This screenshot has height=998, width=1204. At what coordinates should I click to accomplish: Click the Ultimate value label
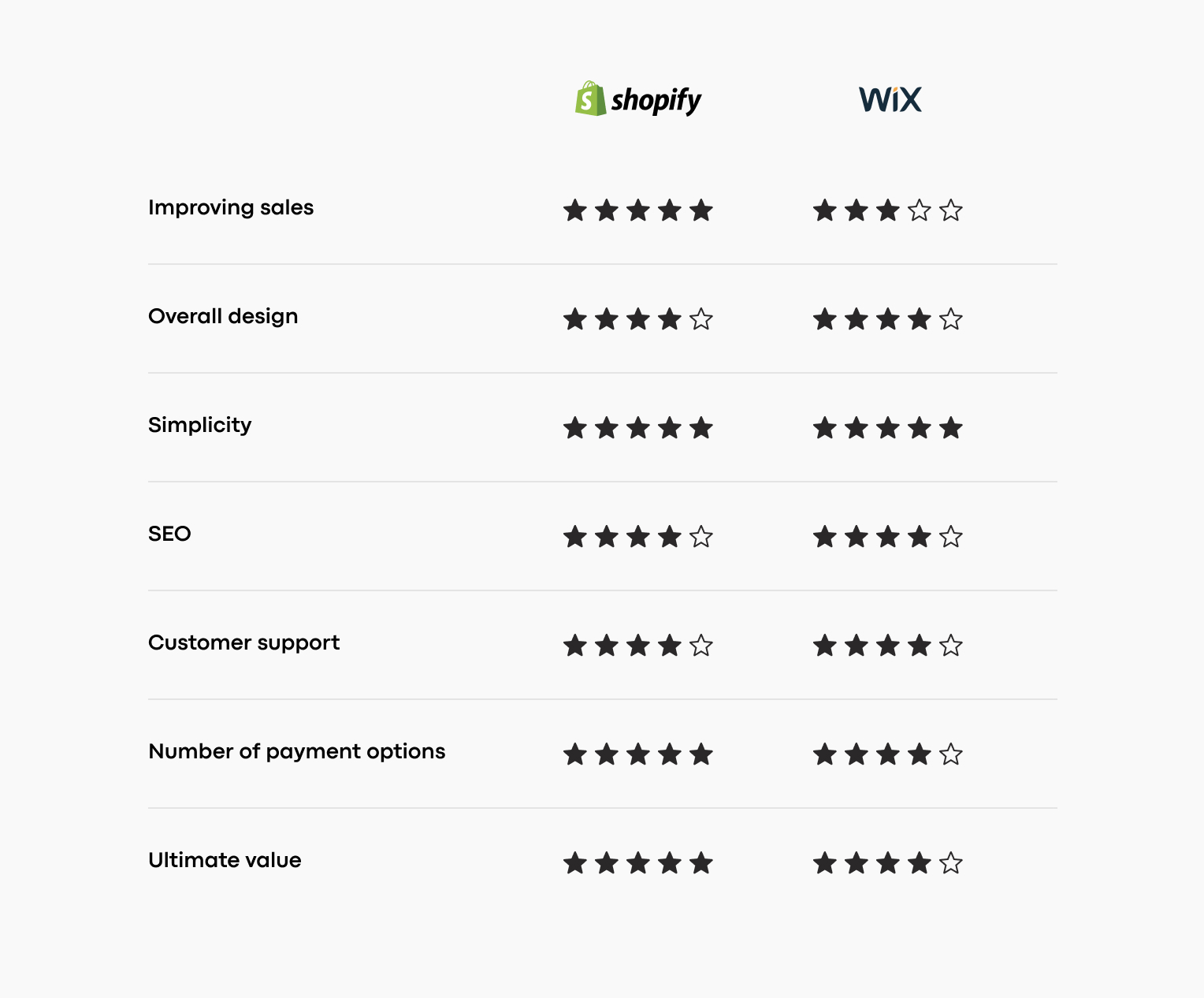pos(225,860)
